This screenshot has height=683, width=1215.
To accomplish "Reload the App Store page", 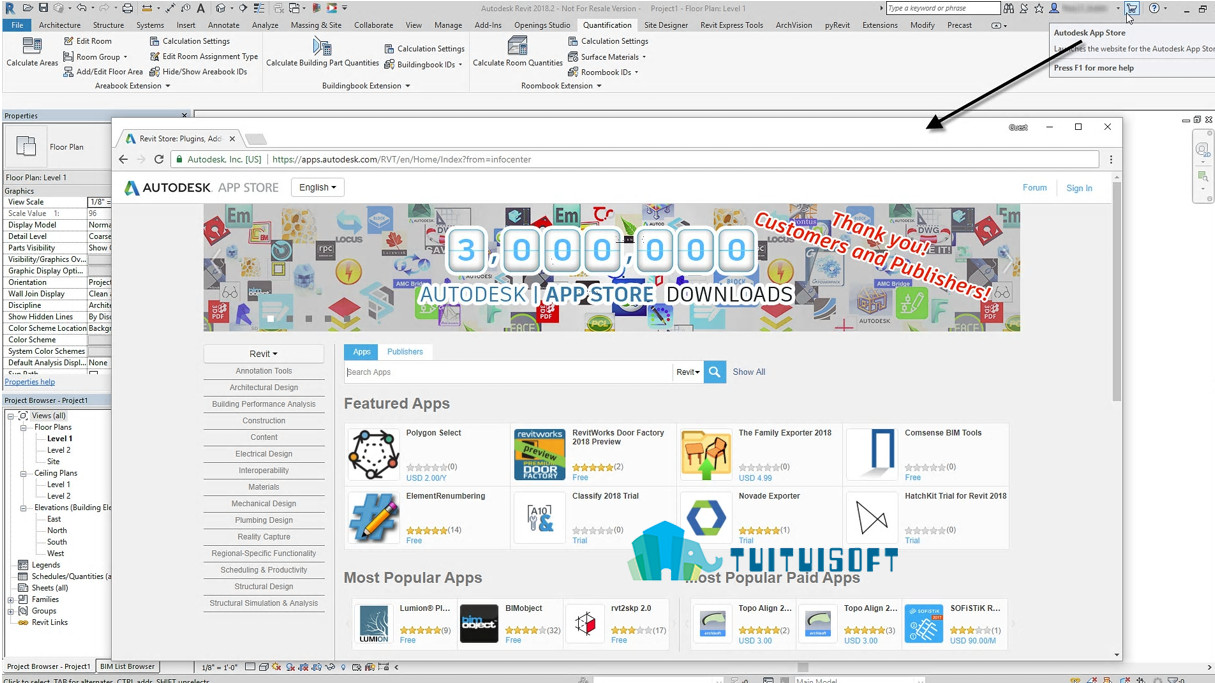I will click(159, 159).
